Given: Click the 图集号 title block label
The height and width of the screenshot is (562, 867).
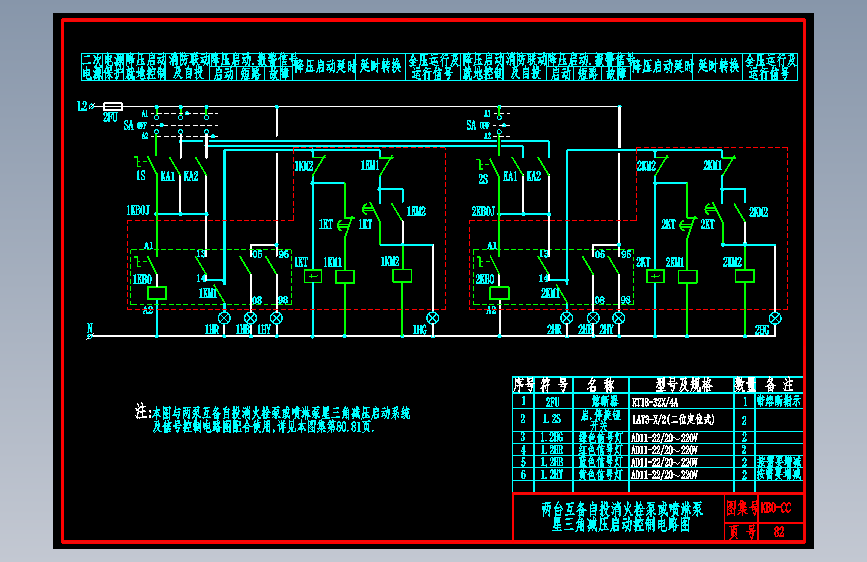Looking at the screenshot, I should pos(741,508).
